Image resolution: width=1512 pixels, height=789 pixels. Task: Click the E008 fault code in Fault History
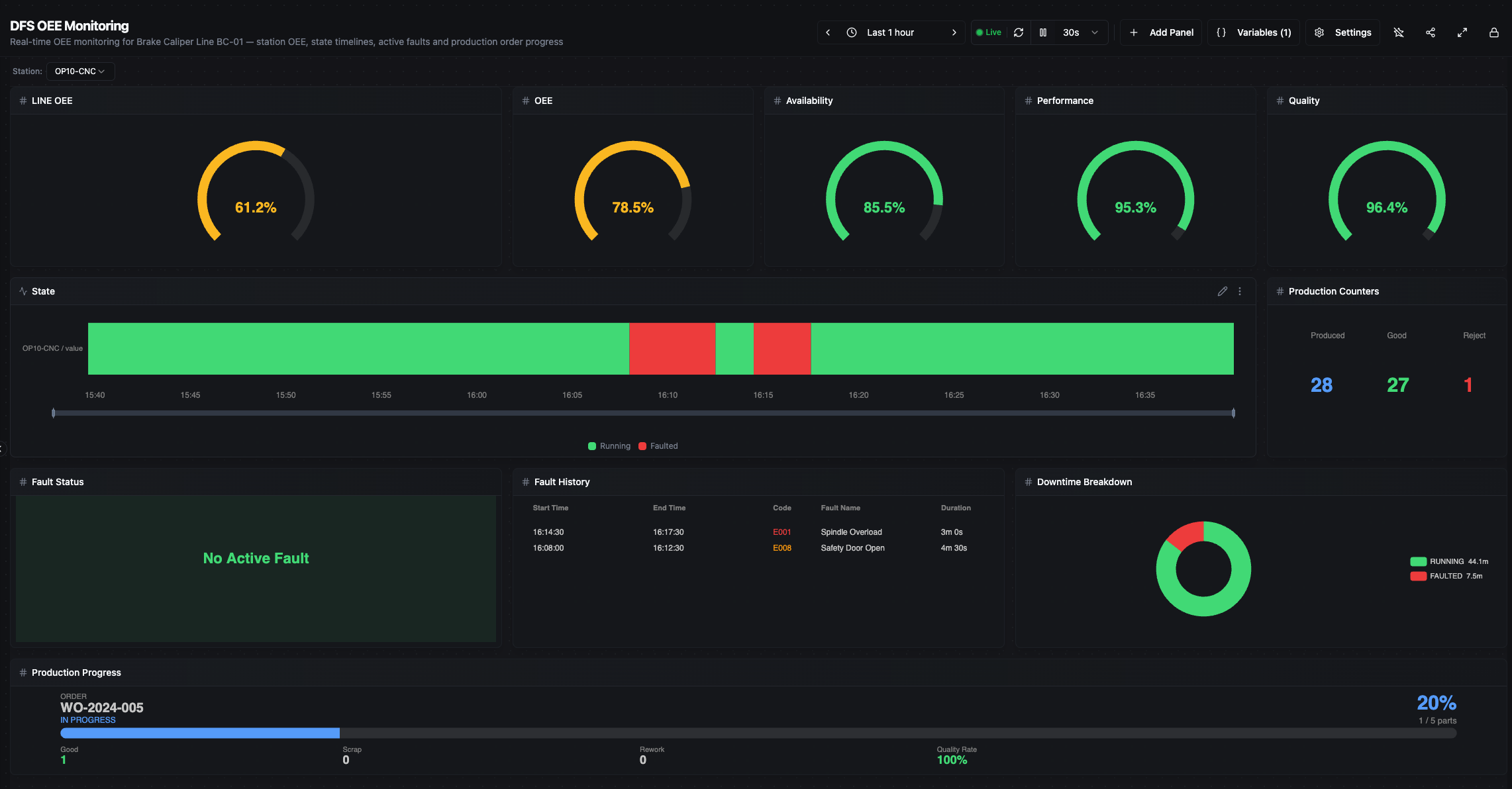point(781,548)
